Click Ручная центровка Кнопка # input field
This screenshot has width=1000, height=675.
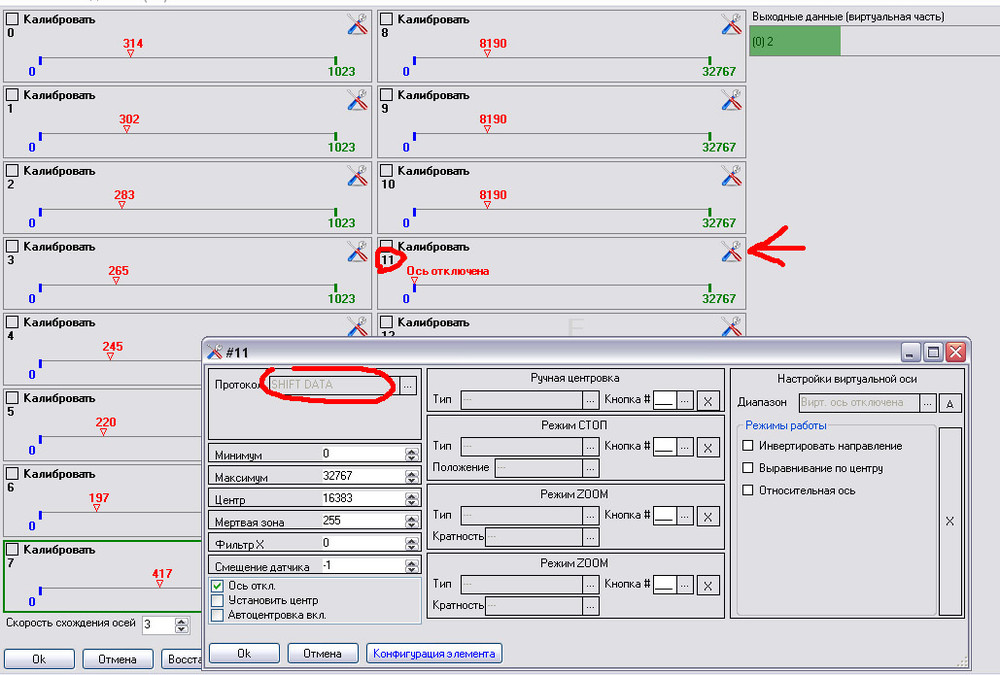(665, 401)
